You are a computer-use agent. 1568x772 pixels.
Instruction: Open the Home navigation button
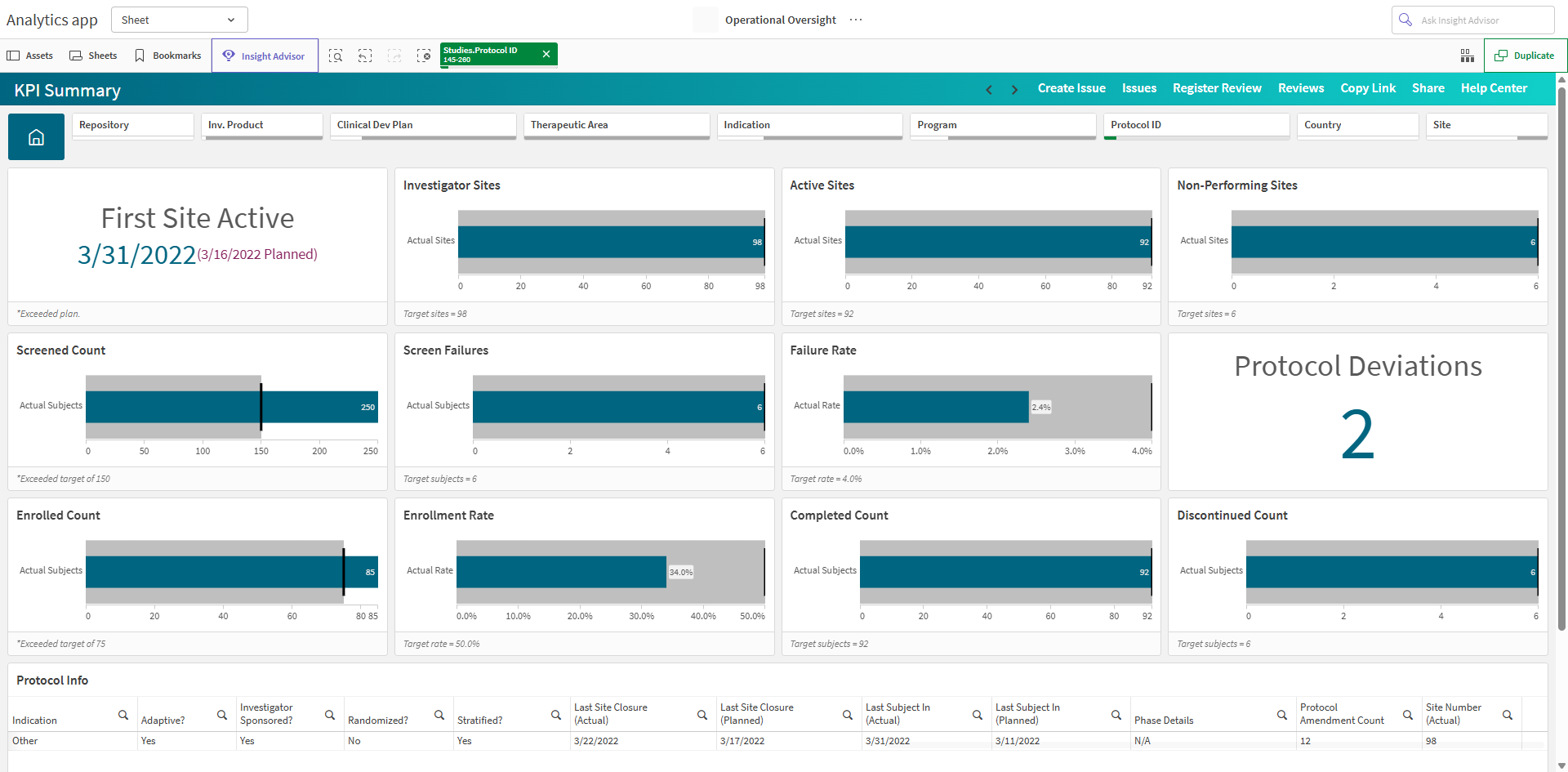[x=36, y=137]
